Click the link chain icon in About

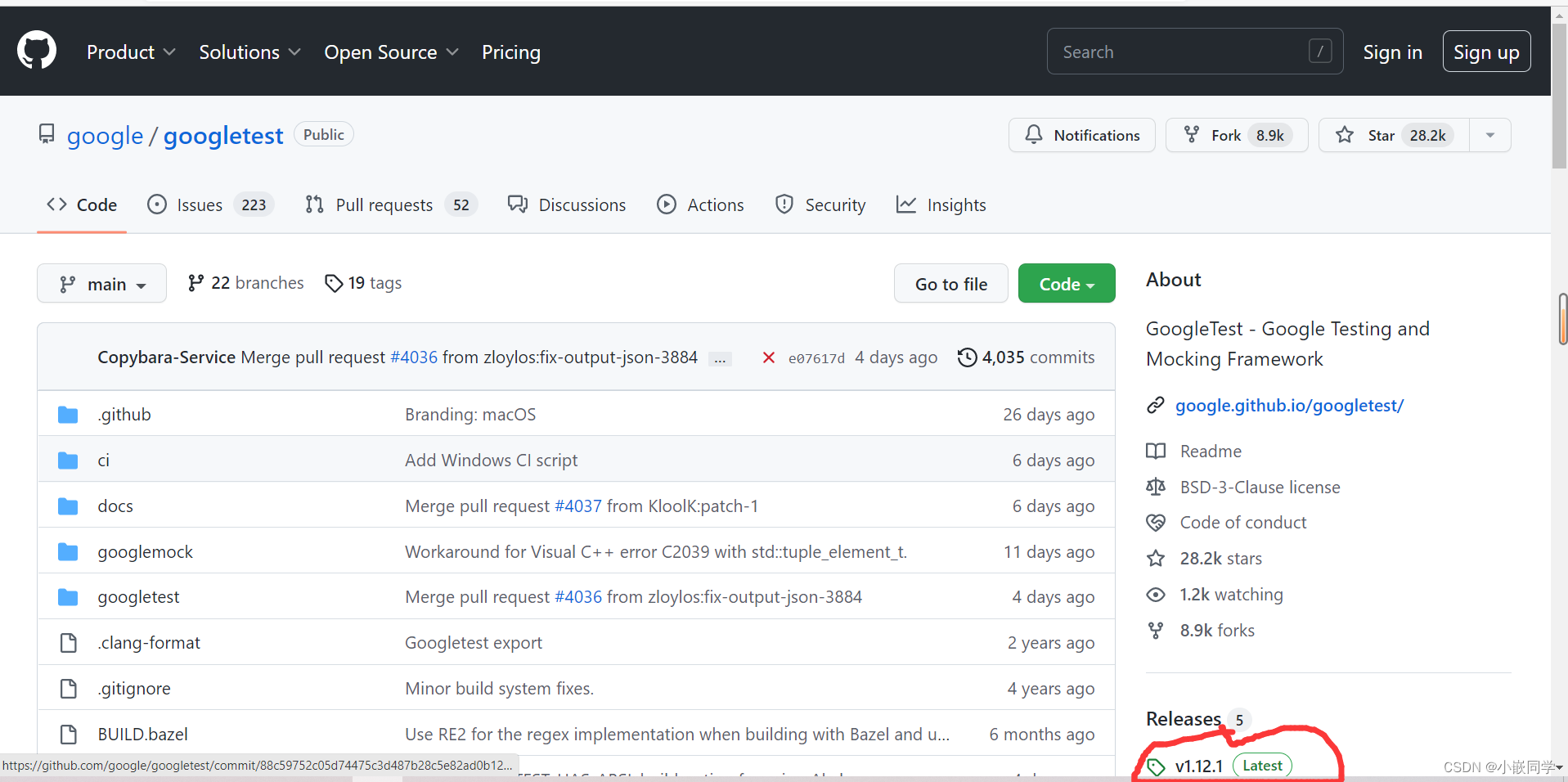click(x=1155, y=405)
